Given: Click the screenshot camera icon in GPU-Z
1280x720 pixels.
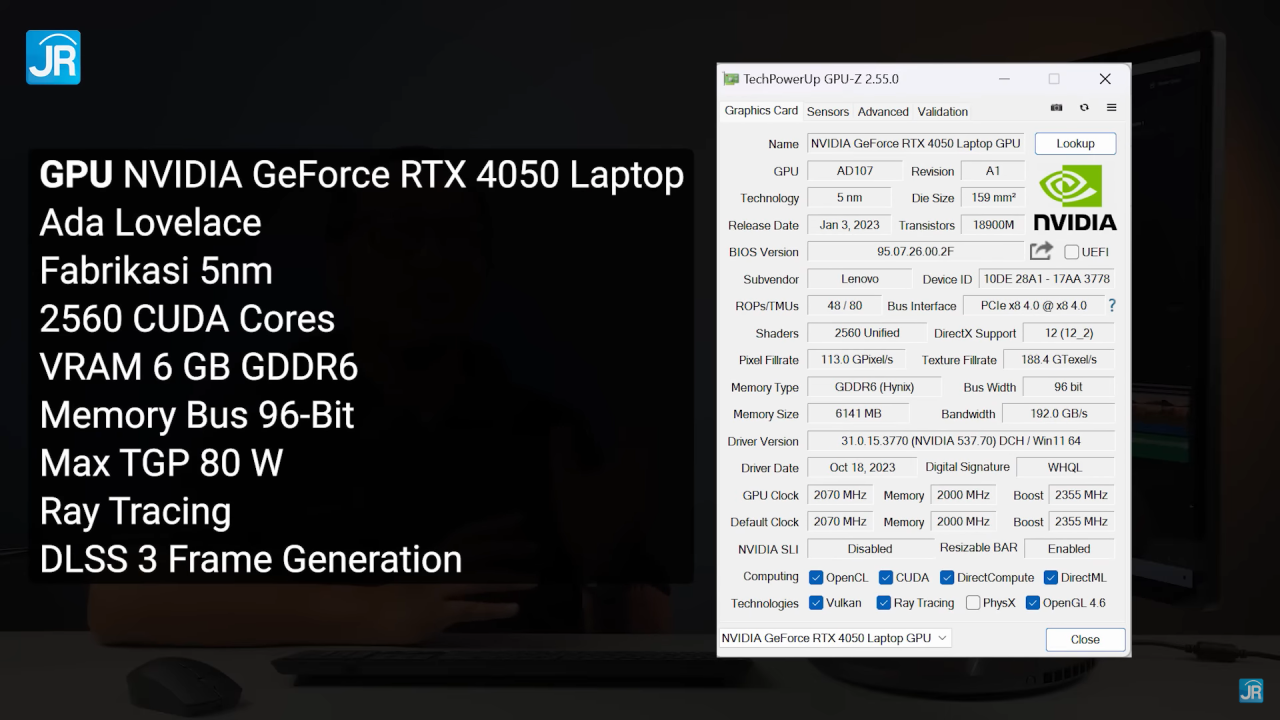Looking at the screenshot, I should point(1056,108).
